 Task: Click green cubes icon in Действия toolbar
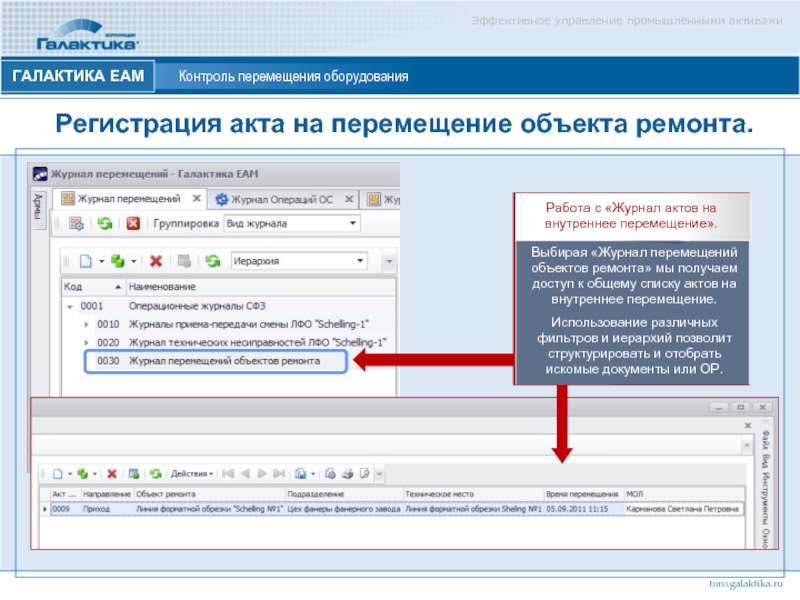tap(82, 474)
